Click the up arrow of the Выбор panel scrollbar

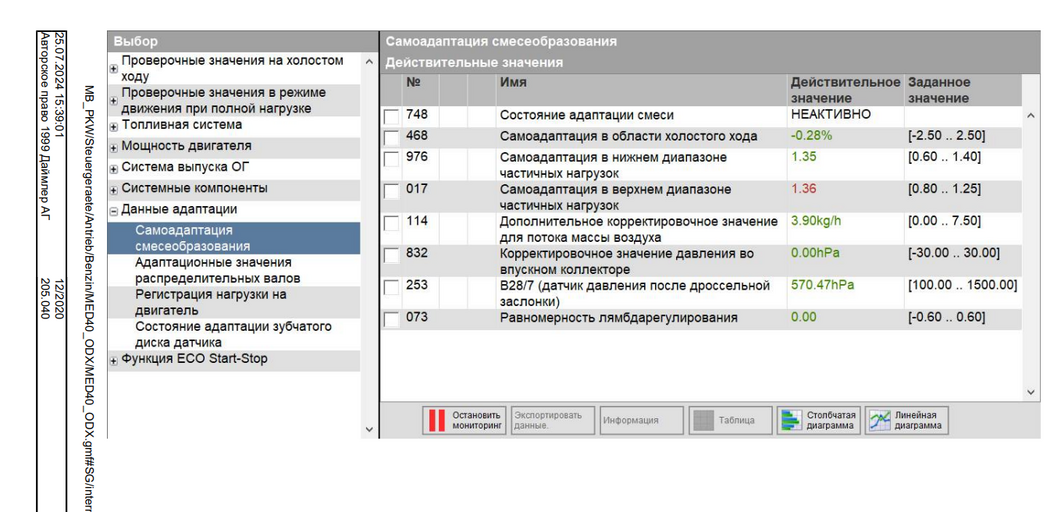tap(369, 62)
